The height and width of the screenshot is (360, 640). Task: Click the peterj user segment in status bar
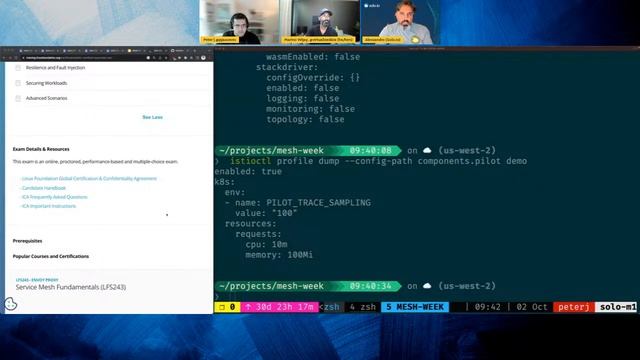point(573,307)
